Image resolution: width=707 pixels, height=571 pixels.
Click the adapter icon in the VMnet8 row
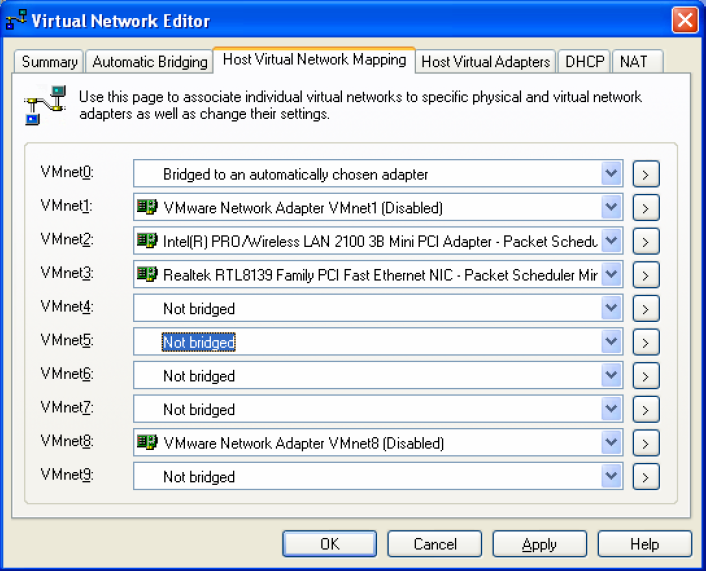pyautogui.click(x=147, y=442)
